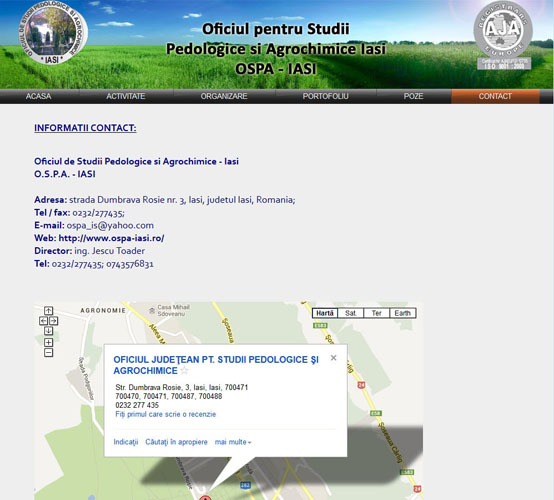Zoom in the map with plus icon
Viewport: 554px width, 500px height.
coord(48,342)
